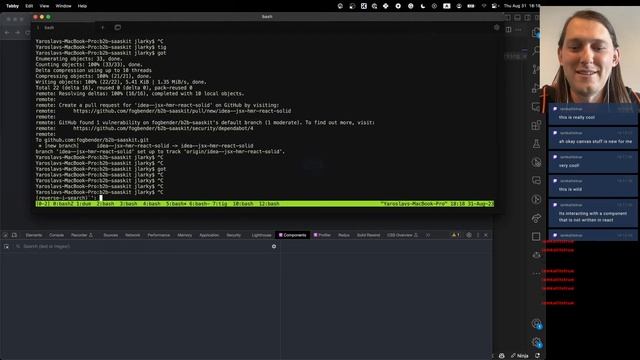Switch to the Sources tab in DevTools
The height and width of the screenshot is (360, 640).
tap(111, 235)
